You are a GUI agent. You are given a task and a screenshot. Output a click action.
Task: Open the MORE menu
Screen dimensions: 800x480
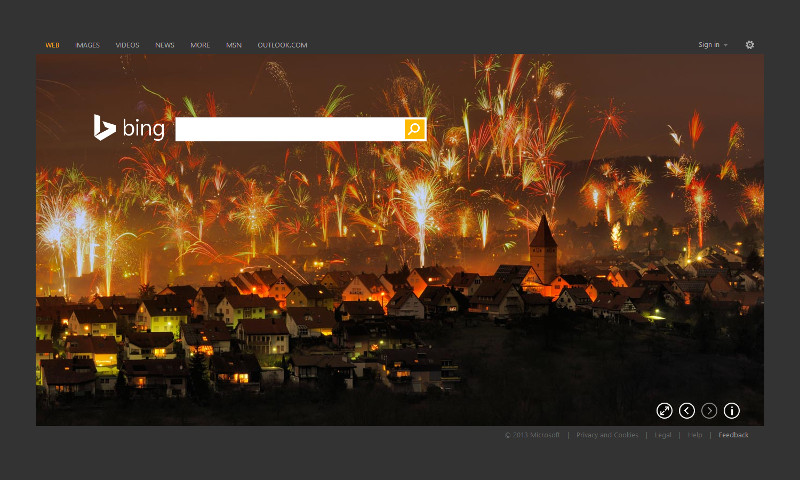point(200,45)
